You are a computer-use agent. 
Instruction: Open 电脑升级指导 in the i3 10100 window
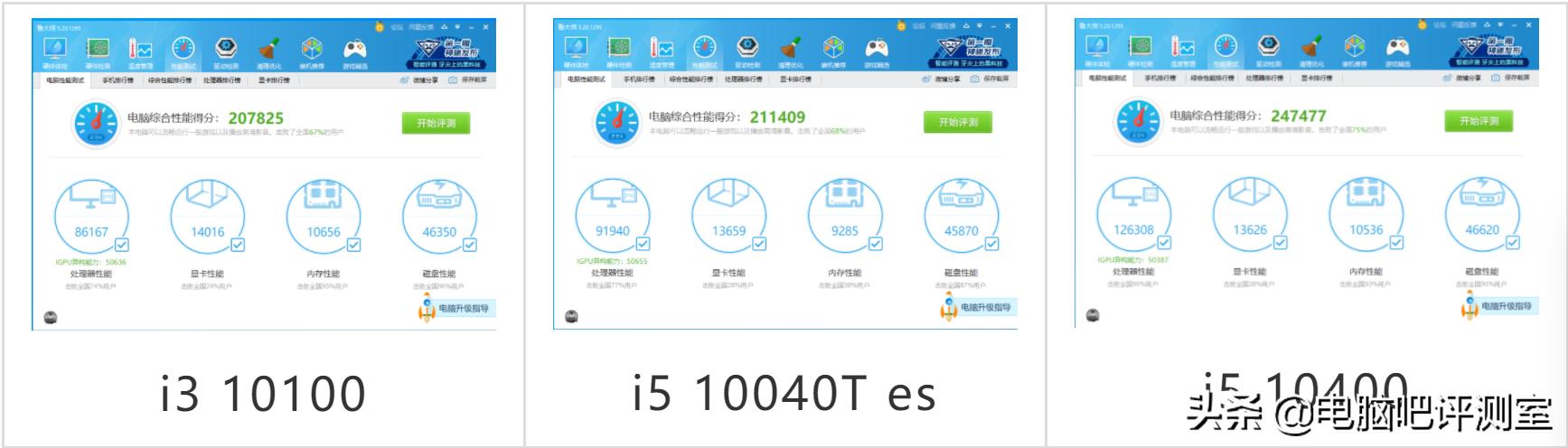click(x=456, y=309)
